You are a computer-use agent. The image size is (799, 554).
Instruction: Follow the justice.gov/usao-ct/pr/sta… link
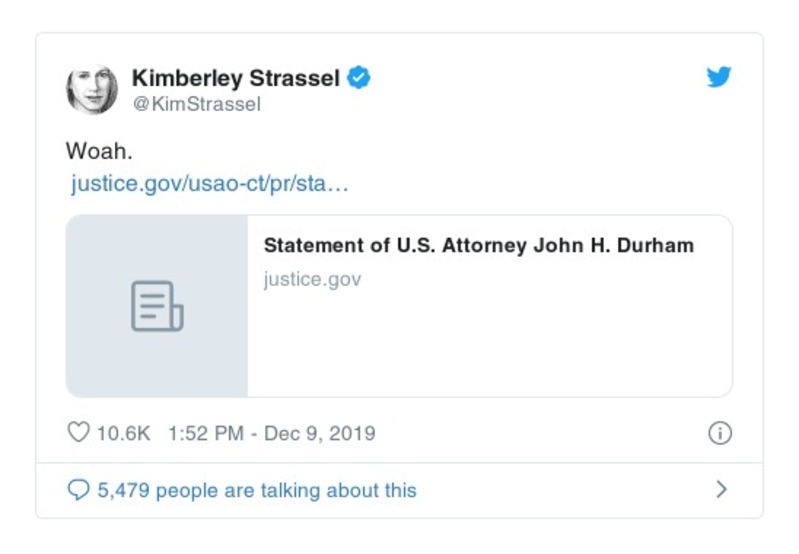click(x=209, y=184)
